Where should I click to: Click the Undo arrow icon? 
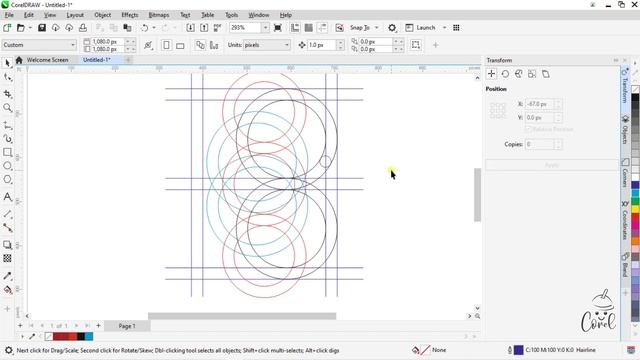point(144,28)
